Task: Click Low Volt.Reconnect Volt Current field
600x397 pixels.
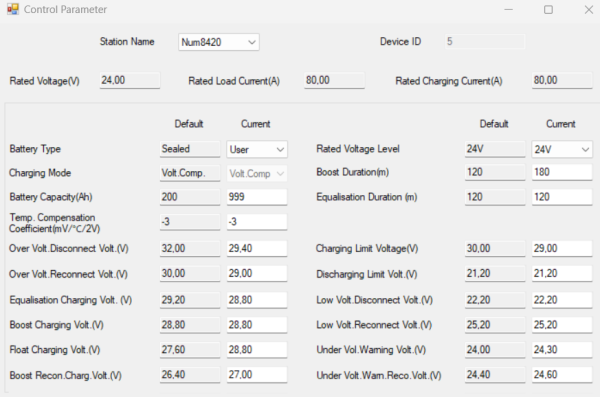Action: coord(562,325)
